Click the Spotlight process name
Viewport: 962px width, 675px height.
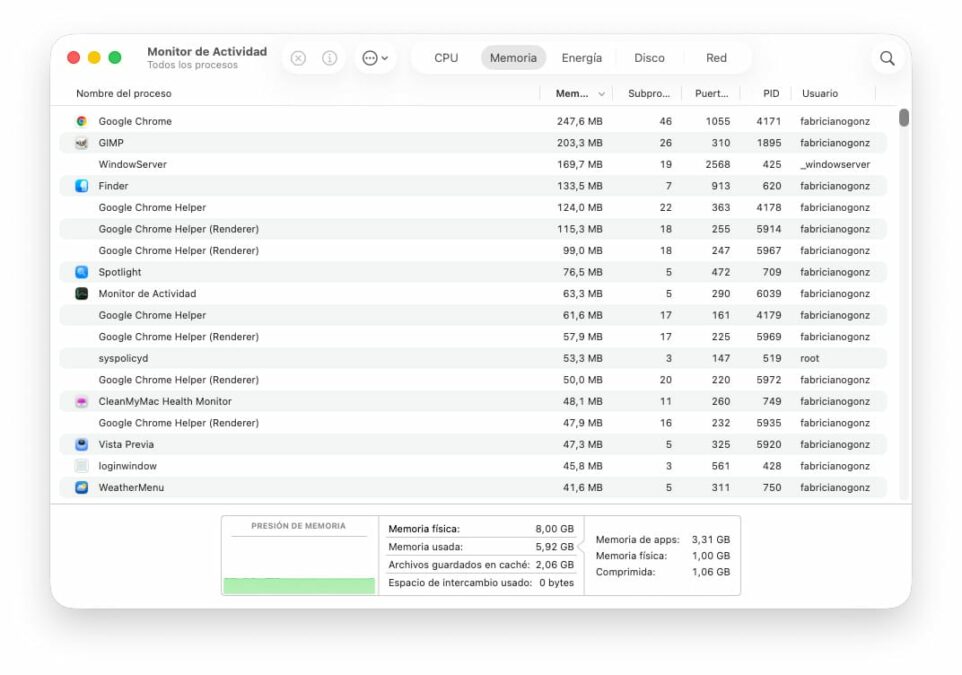tap(120, 272)
